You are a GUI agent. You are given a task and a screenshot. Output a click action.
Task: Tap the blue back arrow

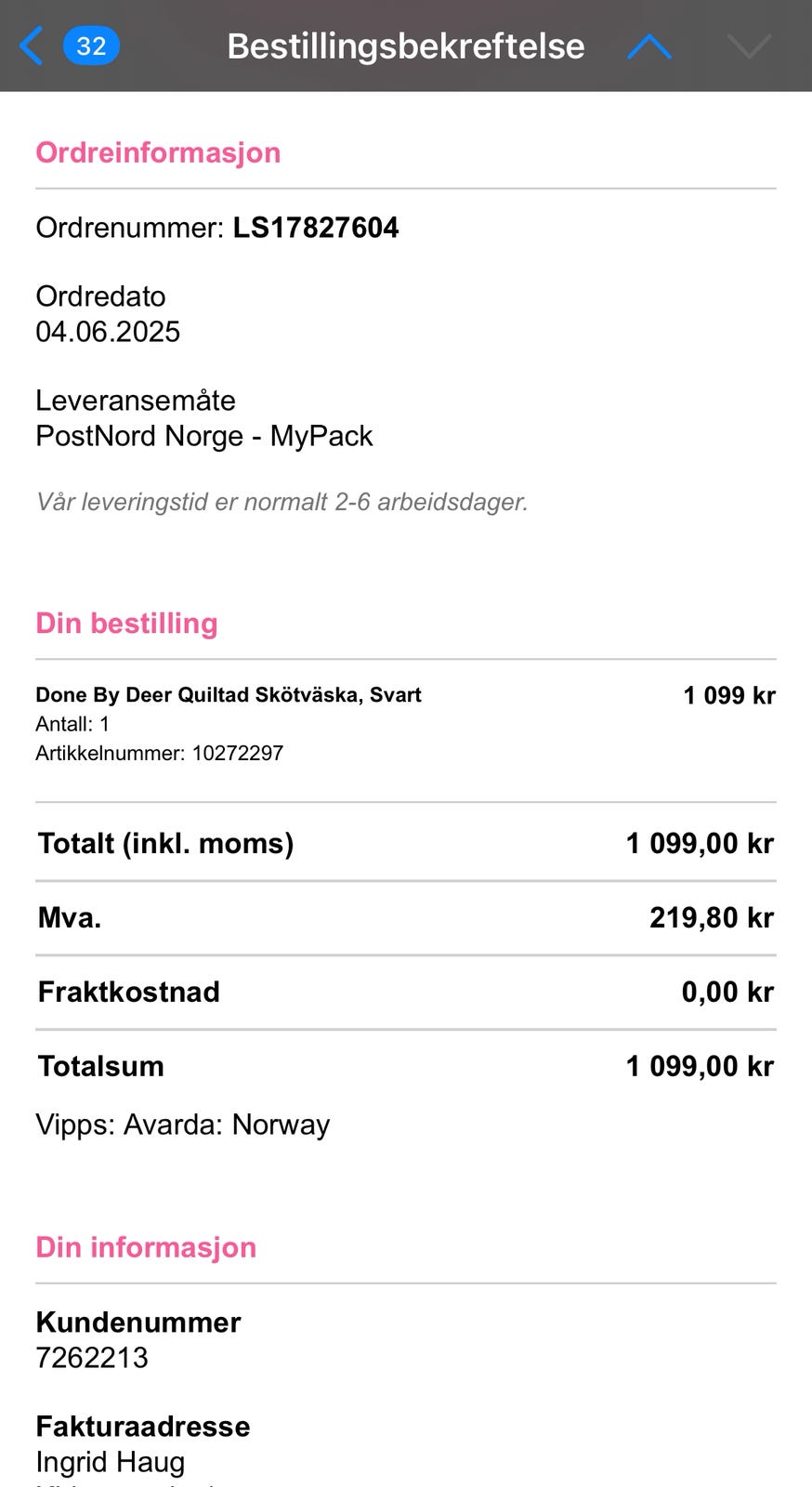tap(31, 46)
